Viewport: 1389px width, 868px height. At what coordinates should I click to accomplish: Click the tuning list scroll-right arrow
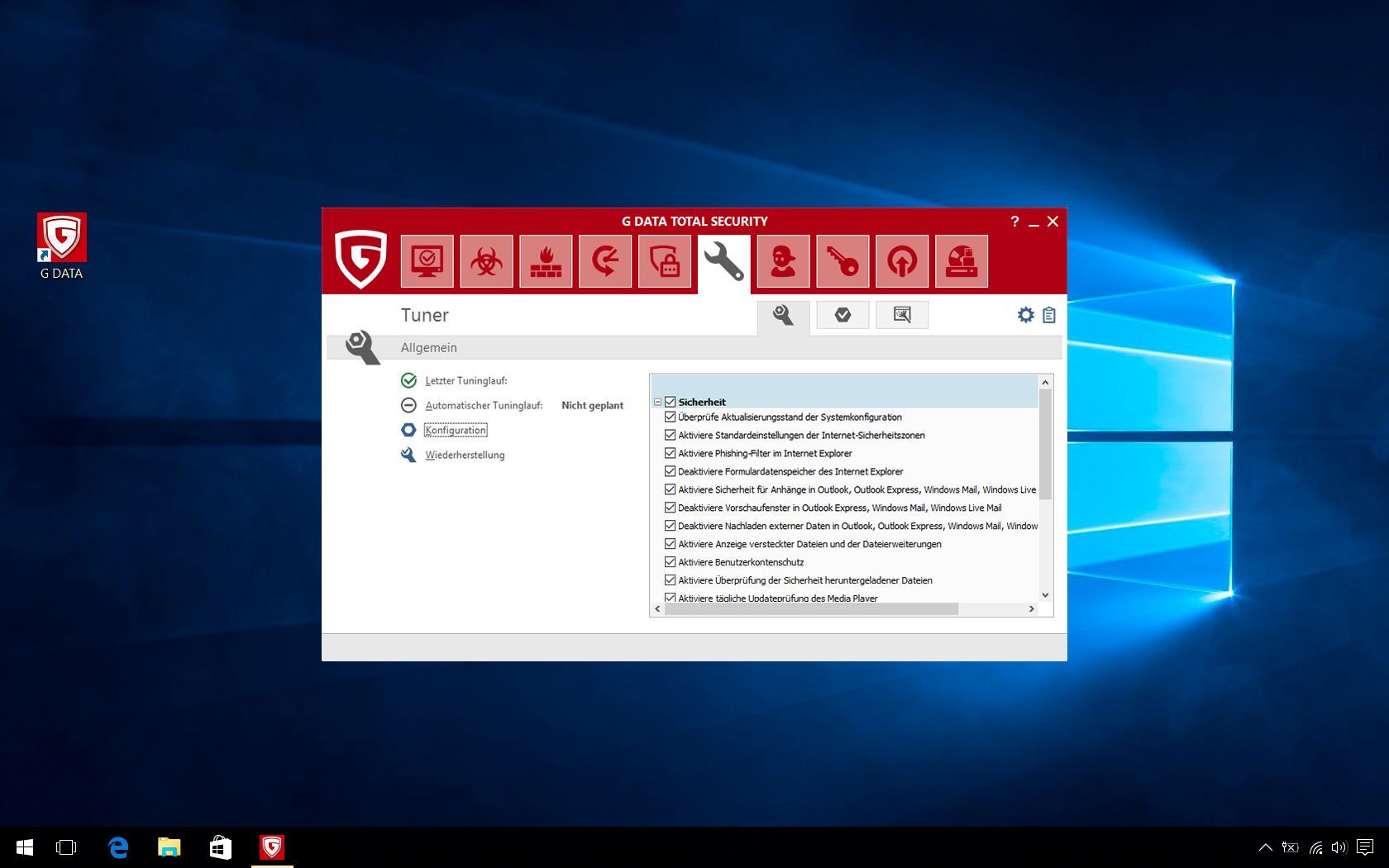click(1031, 609)
